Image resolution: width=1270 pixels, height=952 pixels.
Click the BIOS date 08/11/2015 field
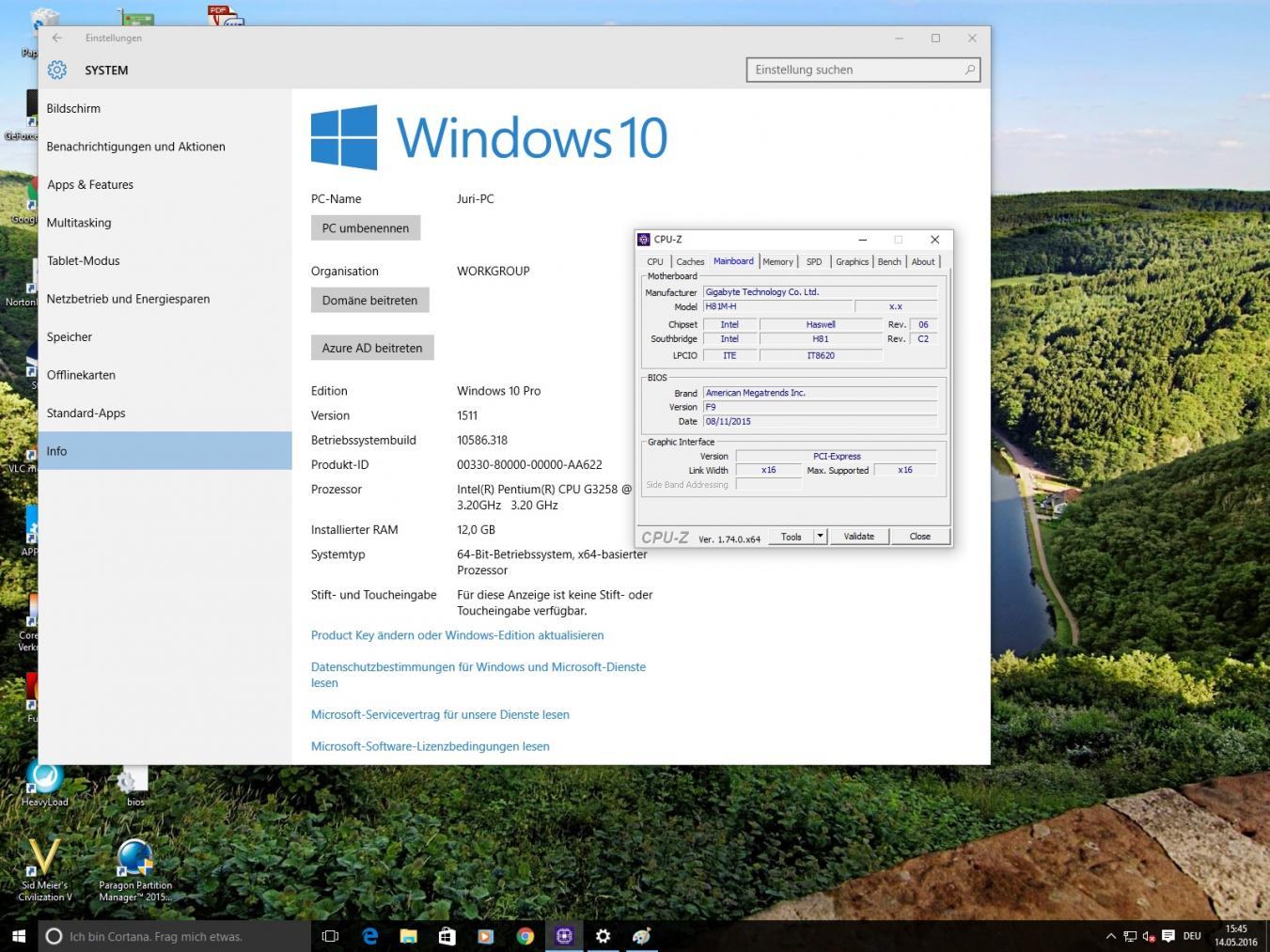pyautogui.click(x=820, y=421)
